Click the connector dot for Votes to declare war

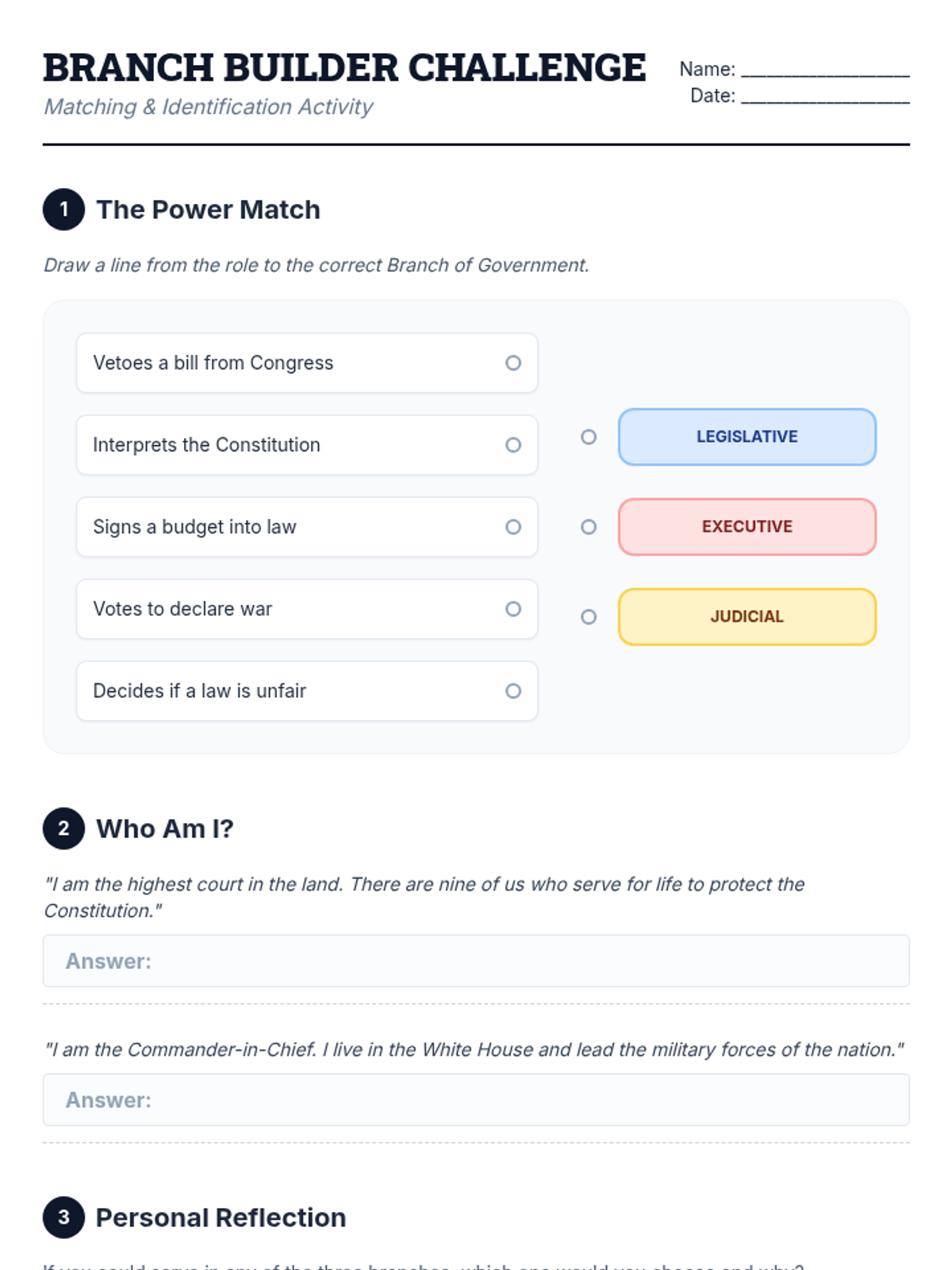coord(513,609)
